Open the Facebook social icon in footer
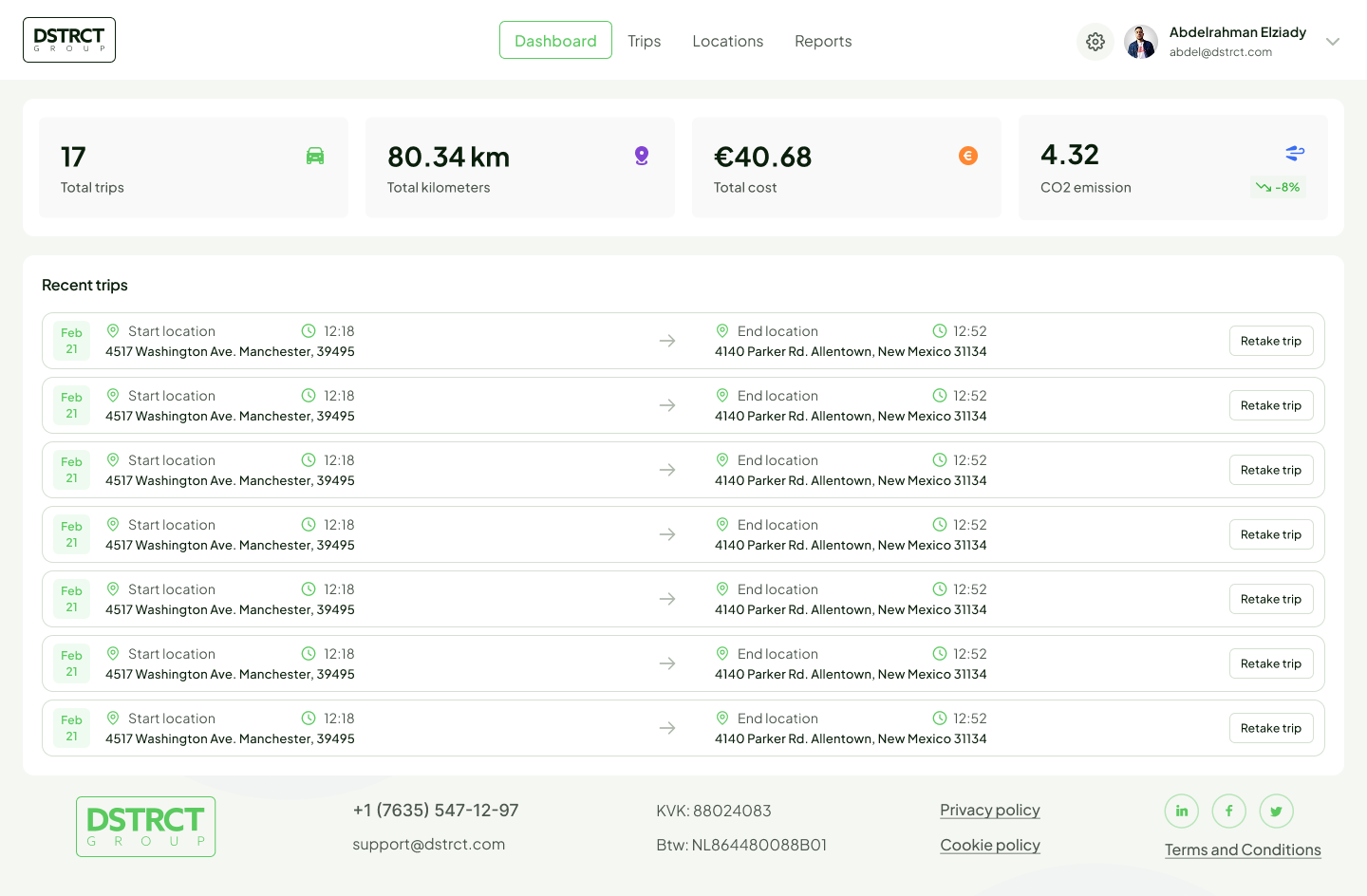This screenshot has height=896, width=1367. (x=1229, y=811)
